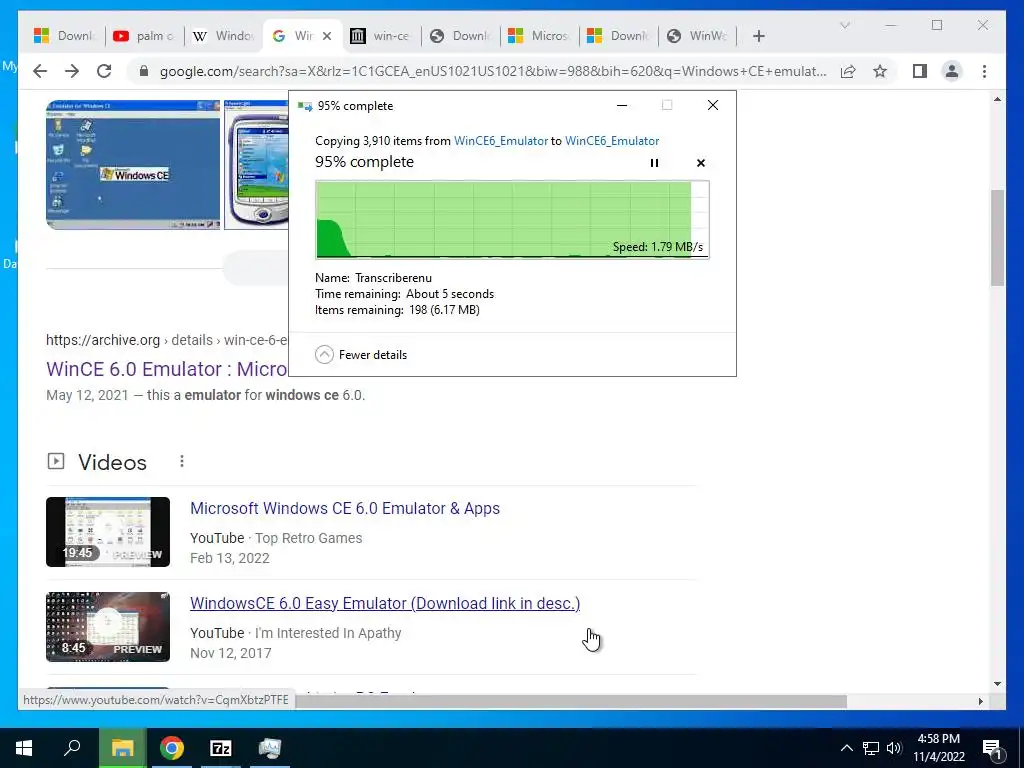Switch to the 'WinWo' tab

click(x=698, y=36)
